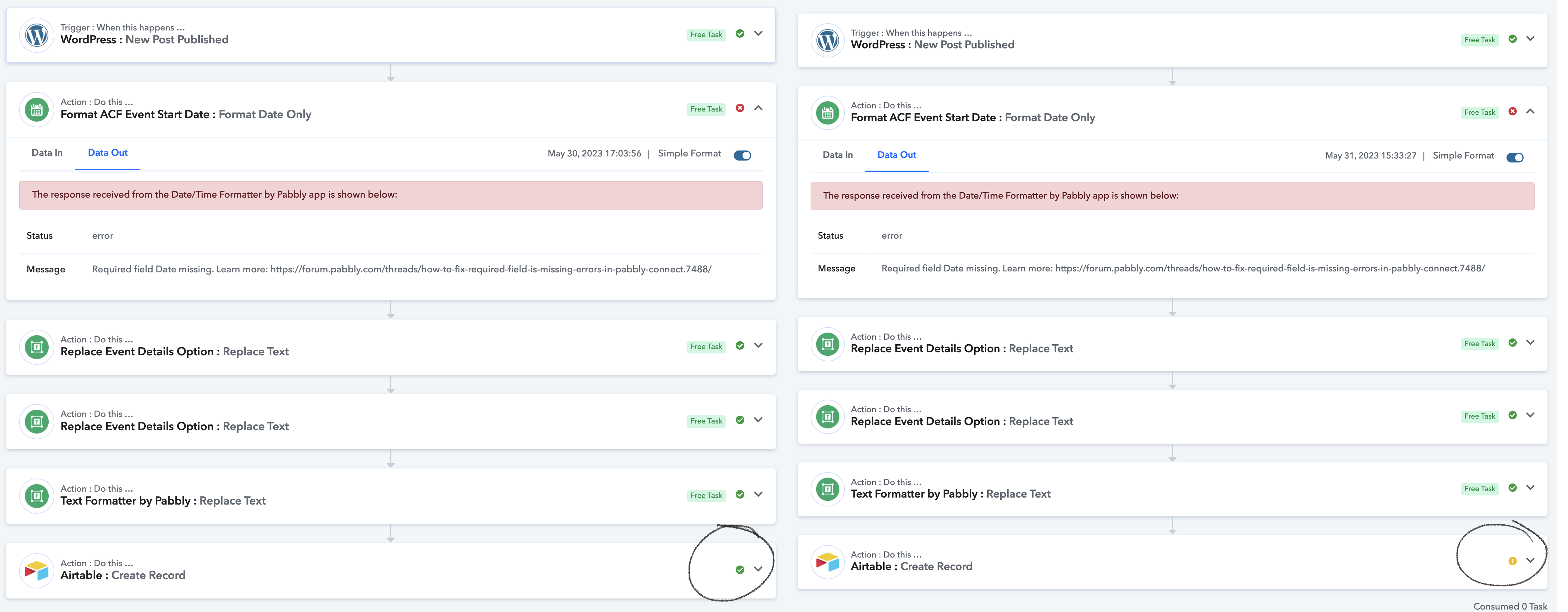Open Pabbly forum link in right panel message
Screen dimensions: 1568x612
1270,269
